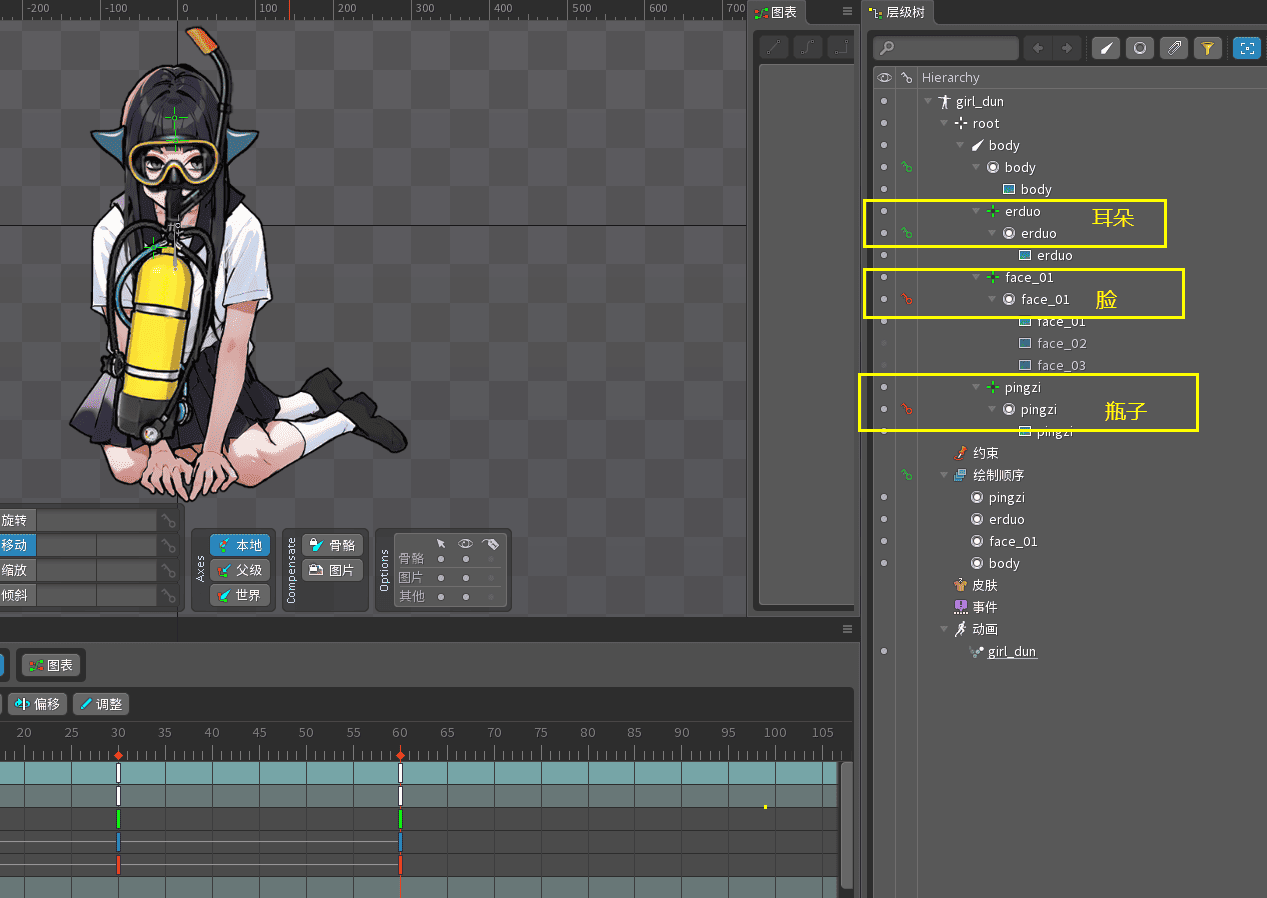1267x898 pixels.
Task: Click the 偏移 button above the timeline
Action: point(38,704)
